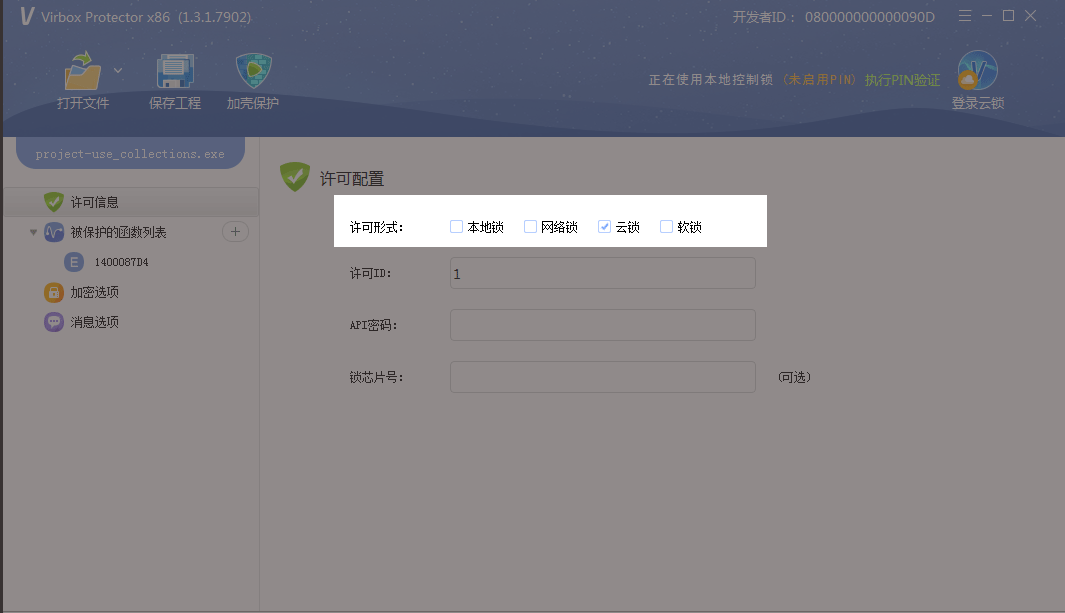The height and width of the screenshot is (613, 1065).
Task: Focus the API密码 input field
Action: (603, 325)
